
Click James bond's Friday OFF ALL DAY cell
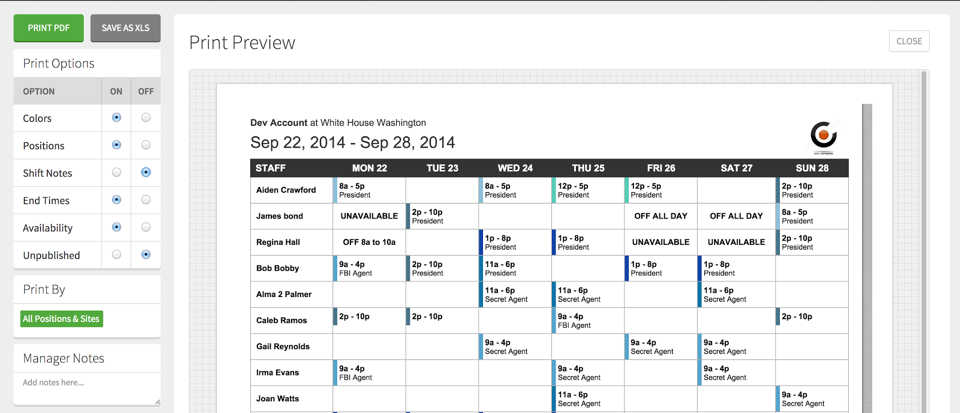tap(661, 216)
